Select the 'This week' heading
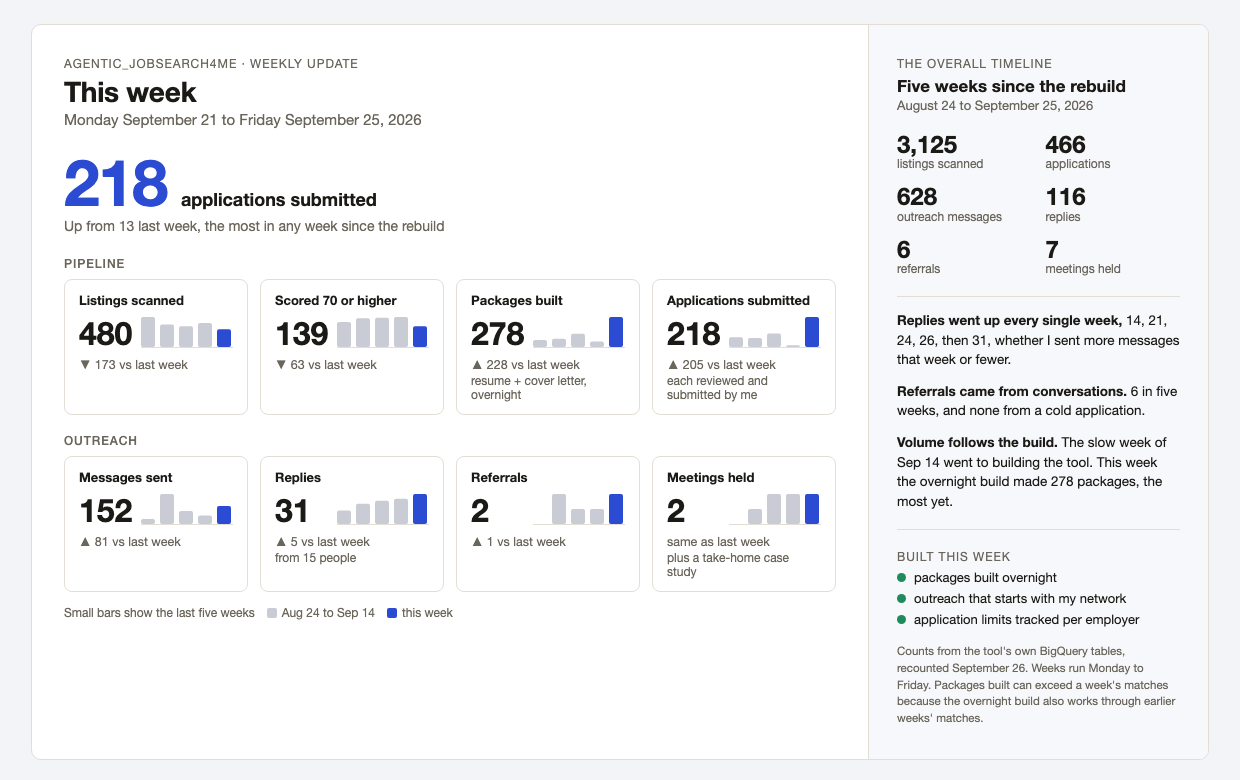 coord(130,93)
